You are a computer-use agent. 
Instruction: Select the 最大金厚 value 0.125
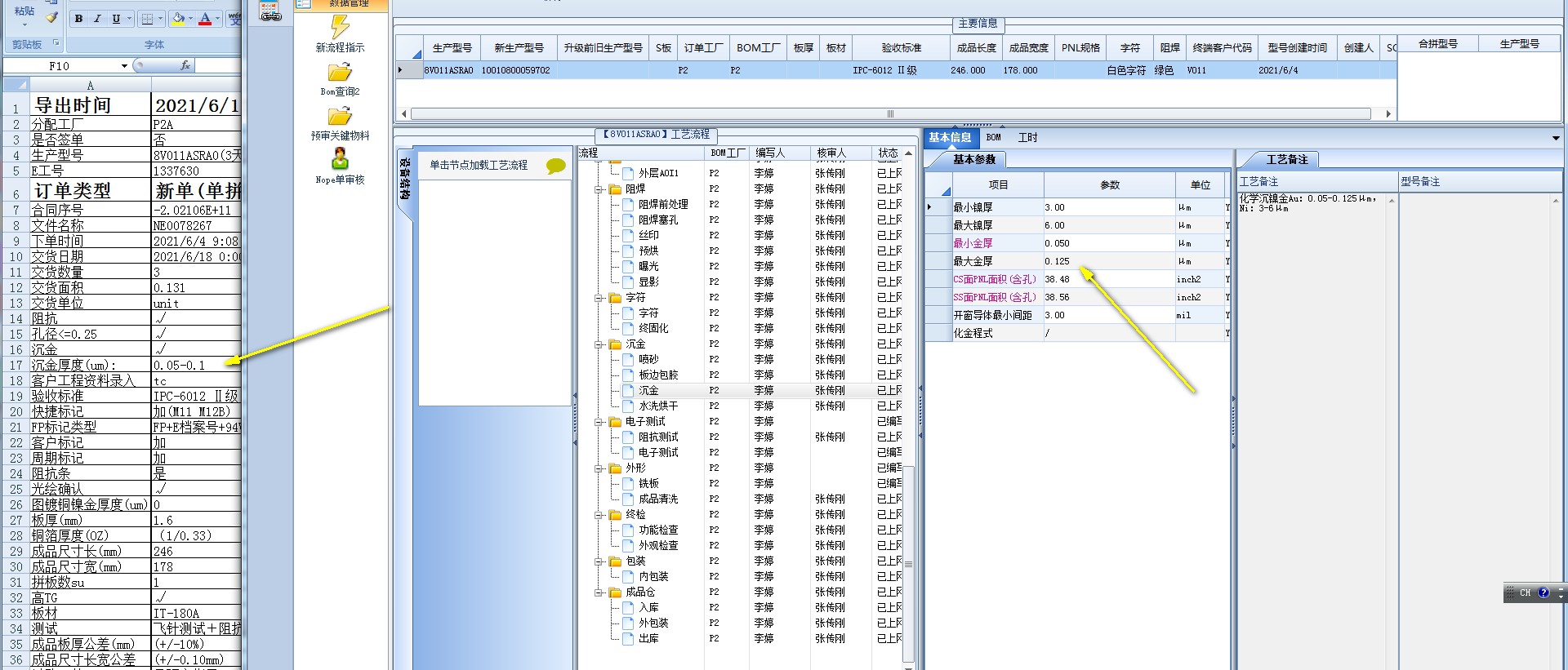(x=1110, y=261)
